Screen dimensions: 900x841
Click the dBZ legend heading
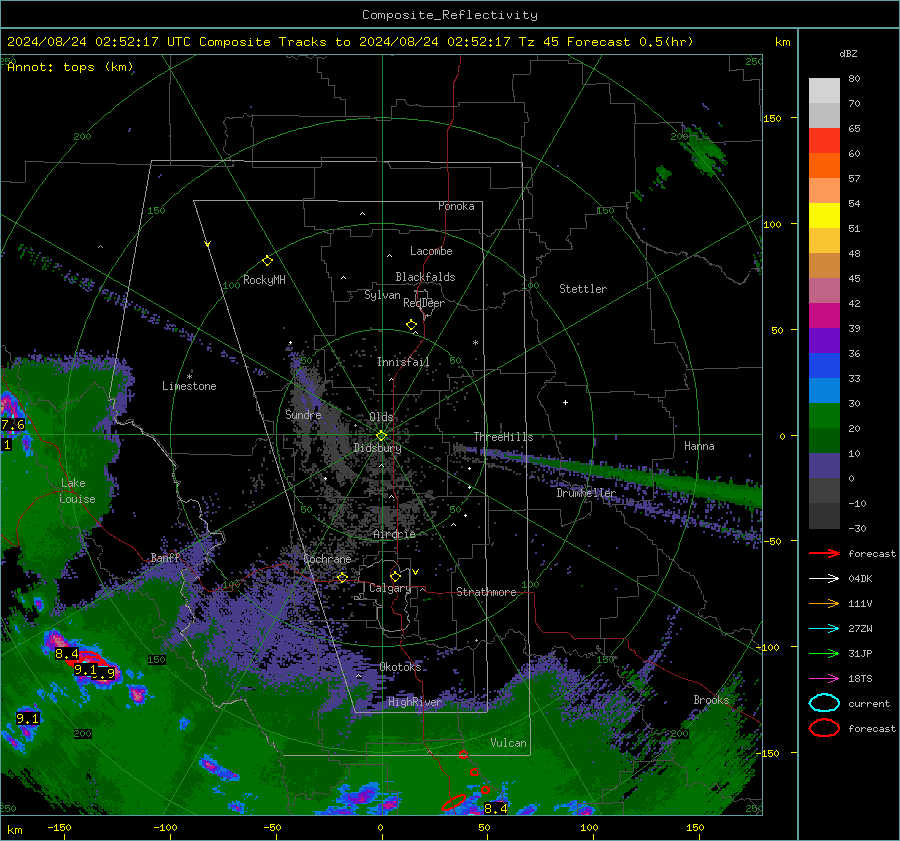848,54
